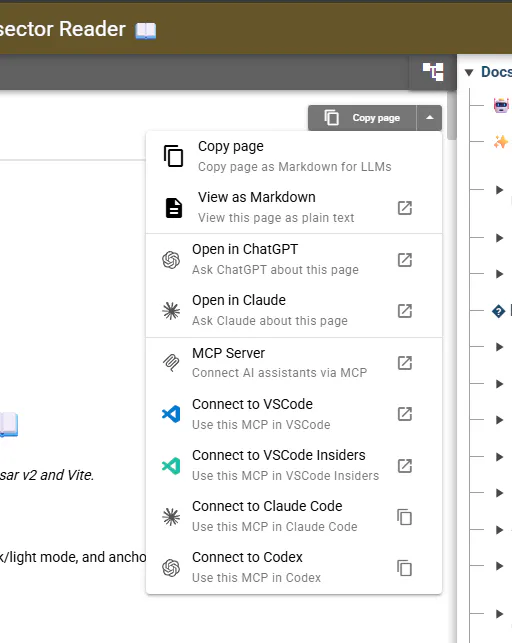Click the document icon for View as Markdown
Screen dimensions: 512x643
tap(174, 207)
